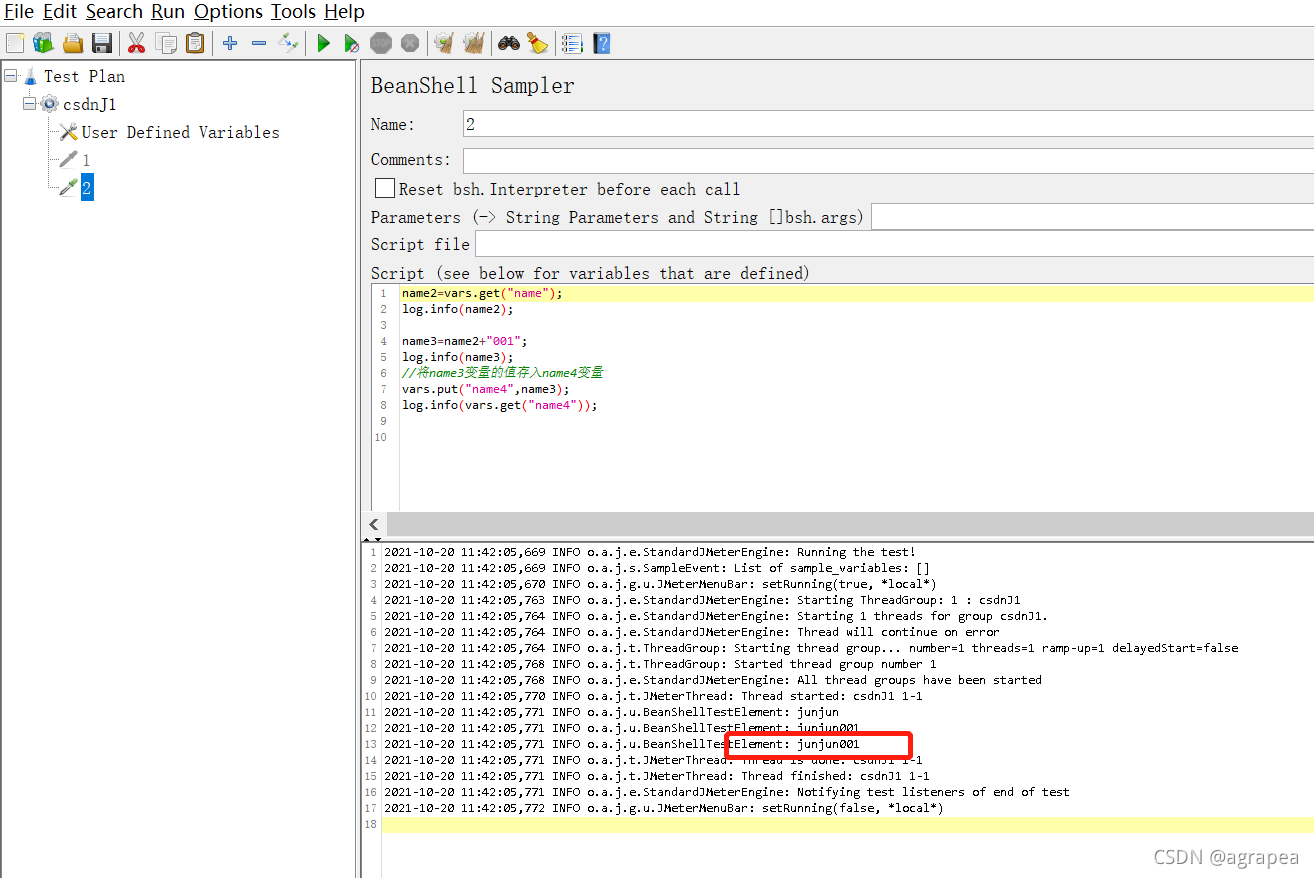The height and width of the screenshot is (878, 1314).
Task: Click the minus Collapse All icon
Action: [259, 43]
